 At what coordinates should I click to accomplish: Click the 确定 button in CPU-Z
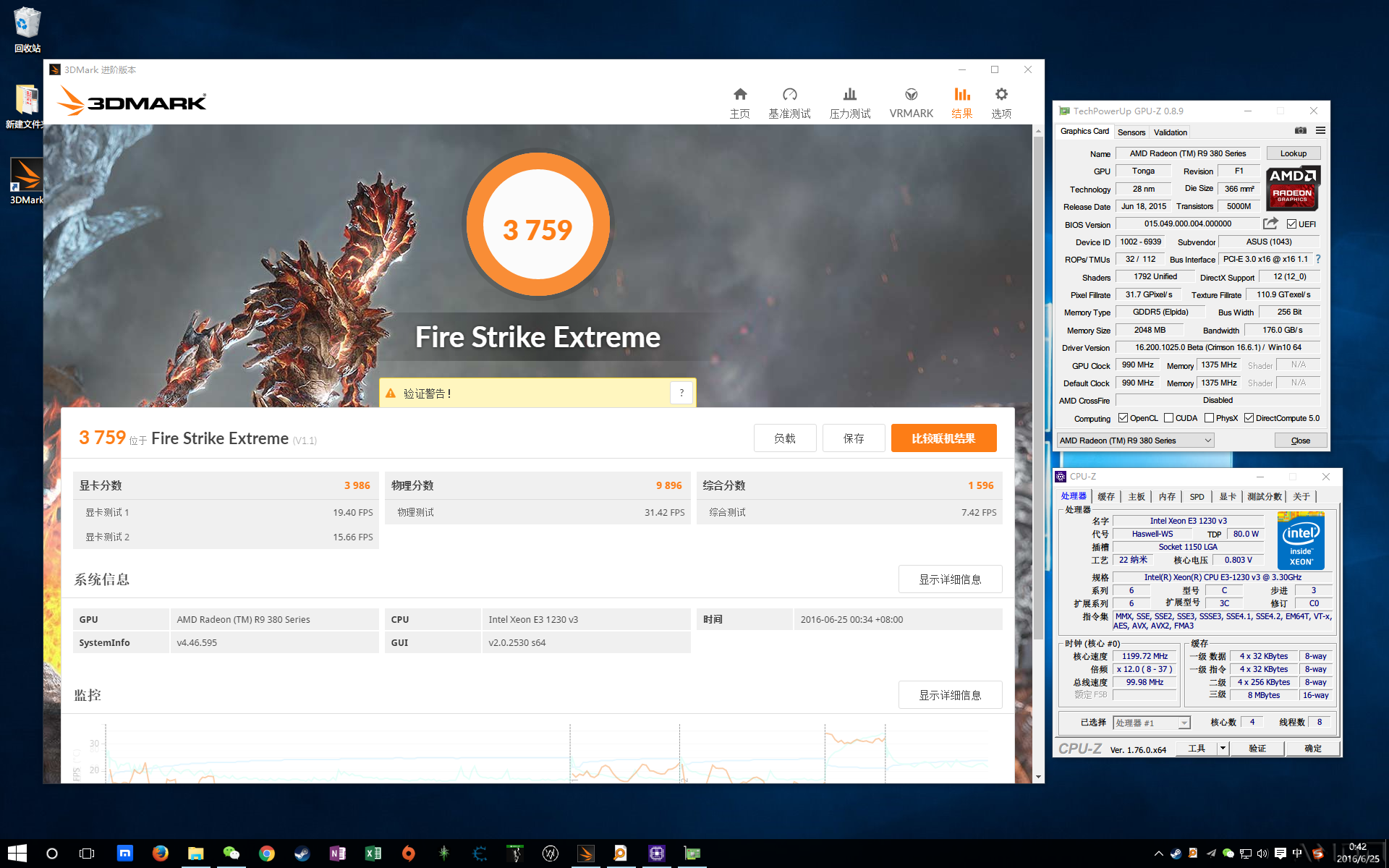pyautogui.click(x=1313, y=749)
